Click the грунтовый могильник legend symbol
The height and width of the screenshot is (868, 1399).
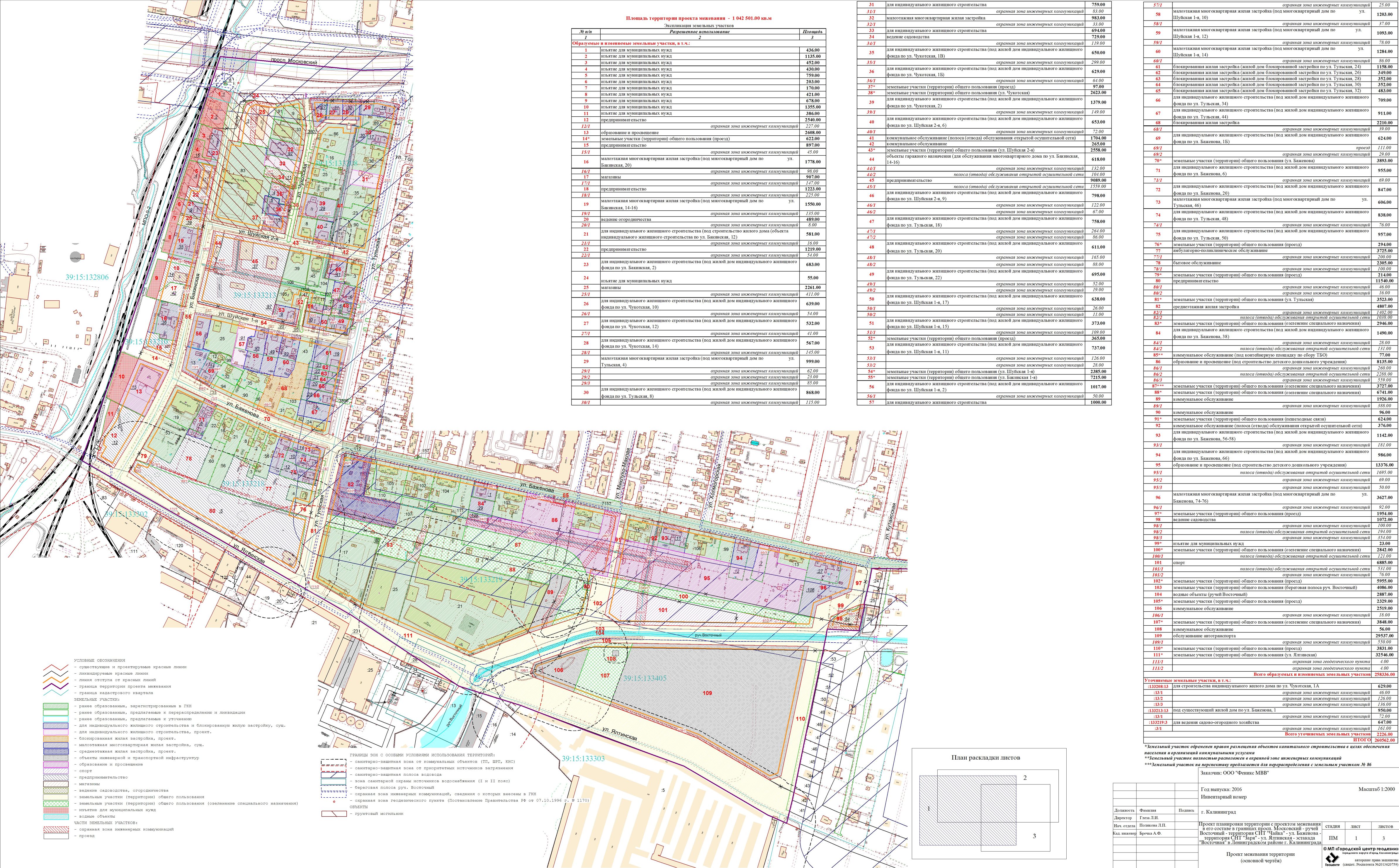334,813
